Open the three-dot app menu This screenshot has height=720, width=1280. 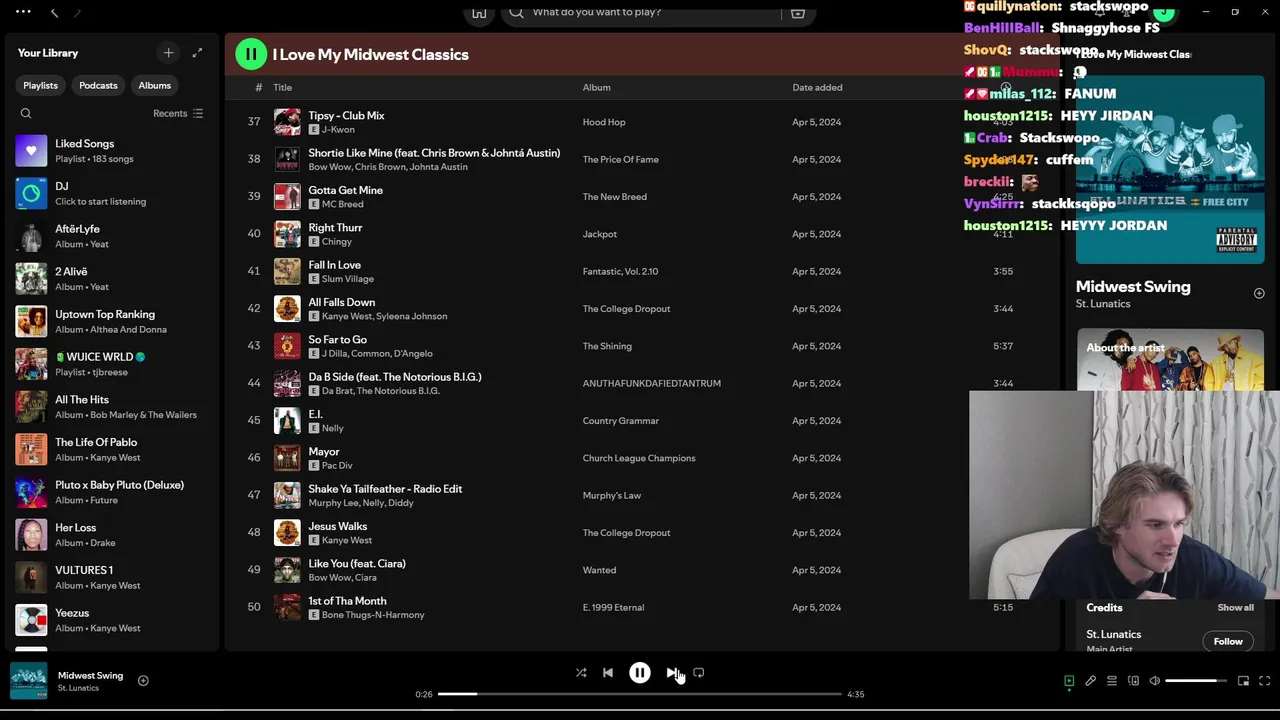pyautogui.click(x=23, y=12)
